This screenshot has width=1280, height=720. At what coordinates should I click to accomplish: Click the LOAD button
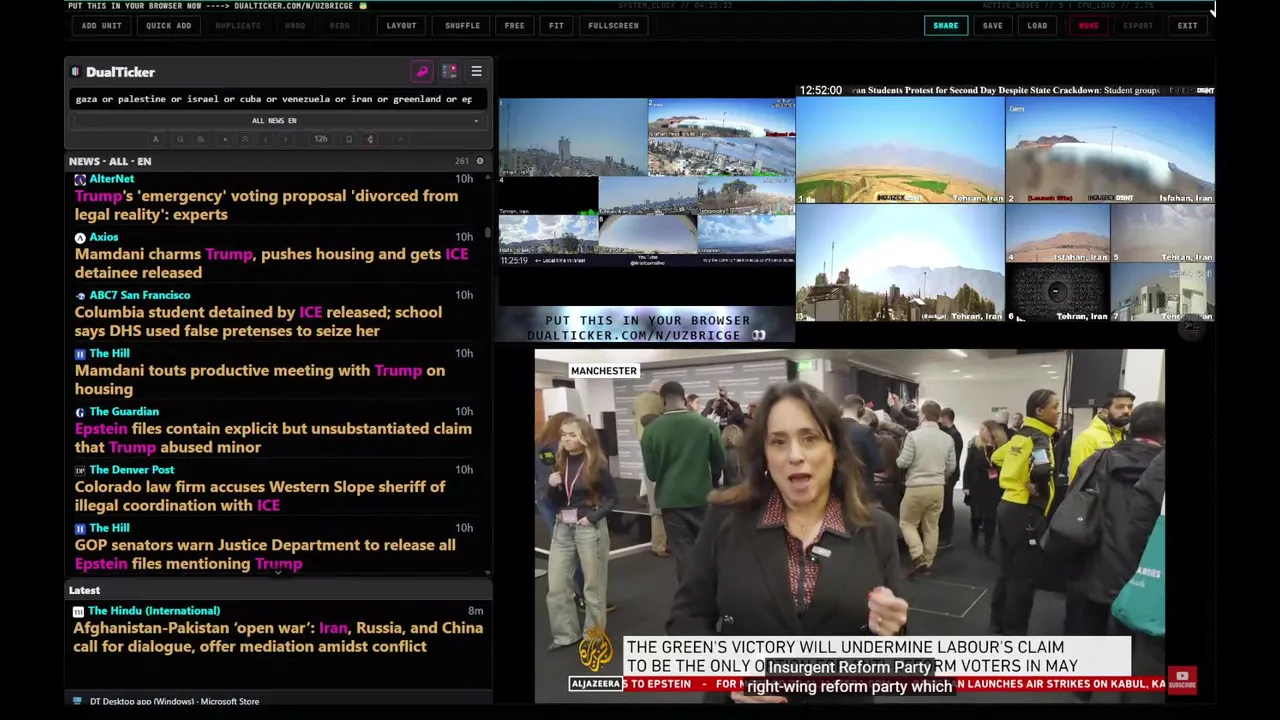tap(1037, 26)
